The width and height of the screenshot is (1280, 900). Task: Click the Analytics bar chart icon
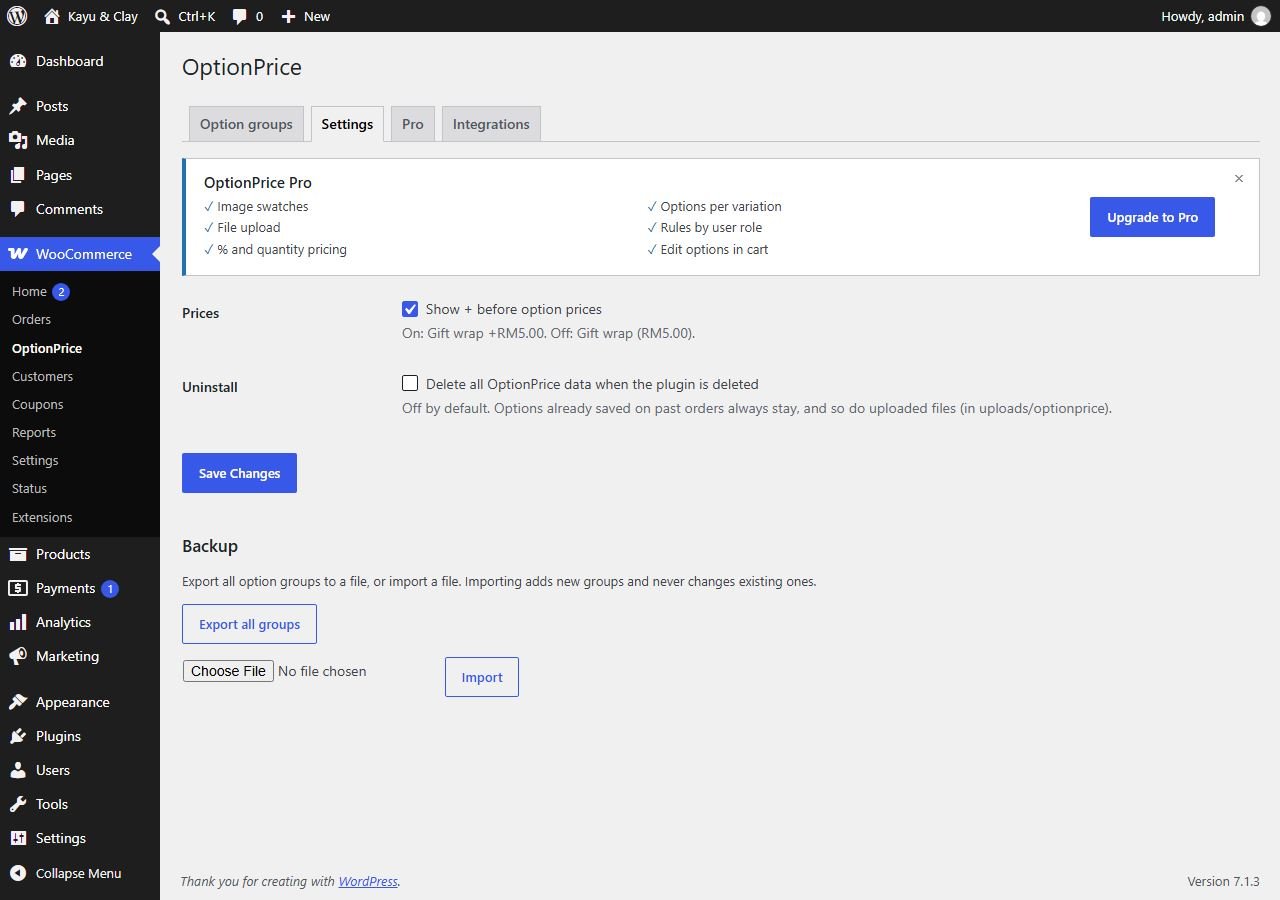tap(18, 622)
